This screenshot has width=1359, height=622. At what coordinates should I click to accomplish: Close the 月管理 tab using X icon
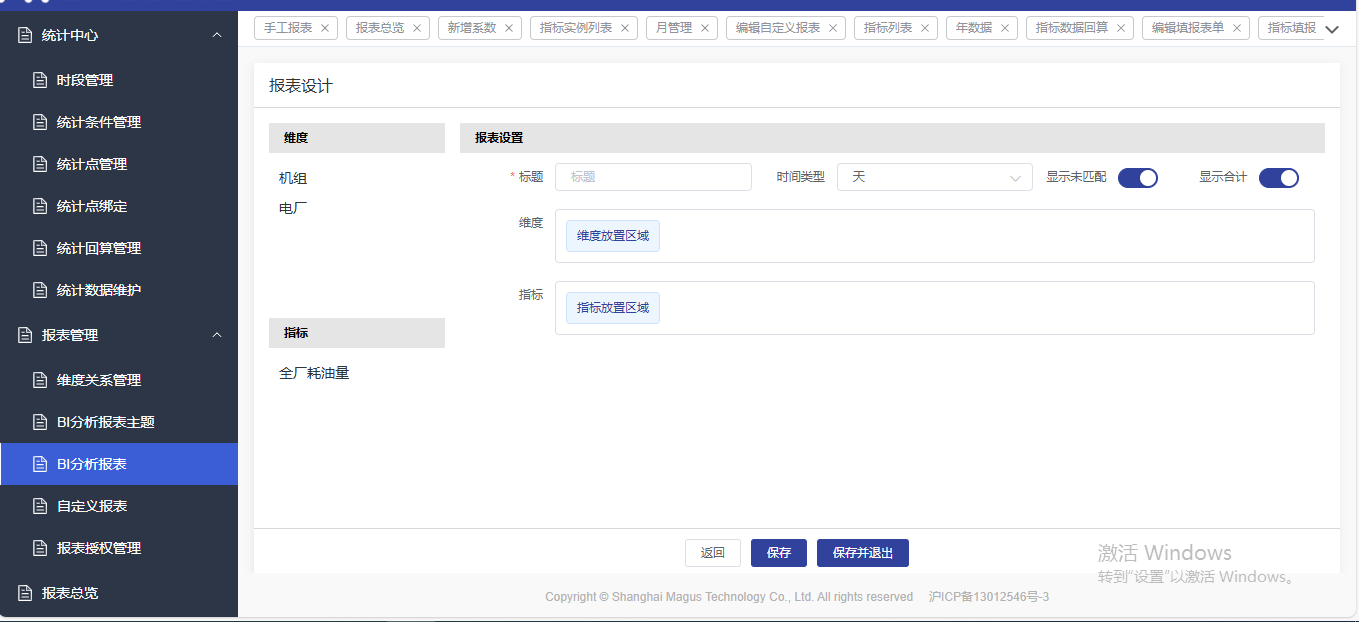pyautogui.click(x=705, y=28)
